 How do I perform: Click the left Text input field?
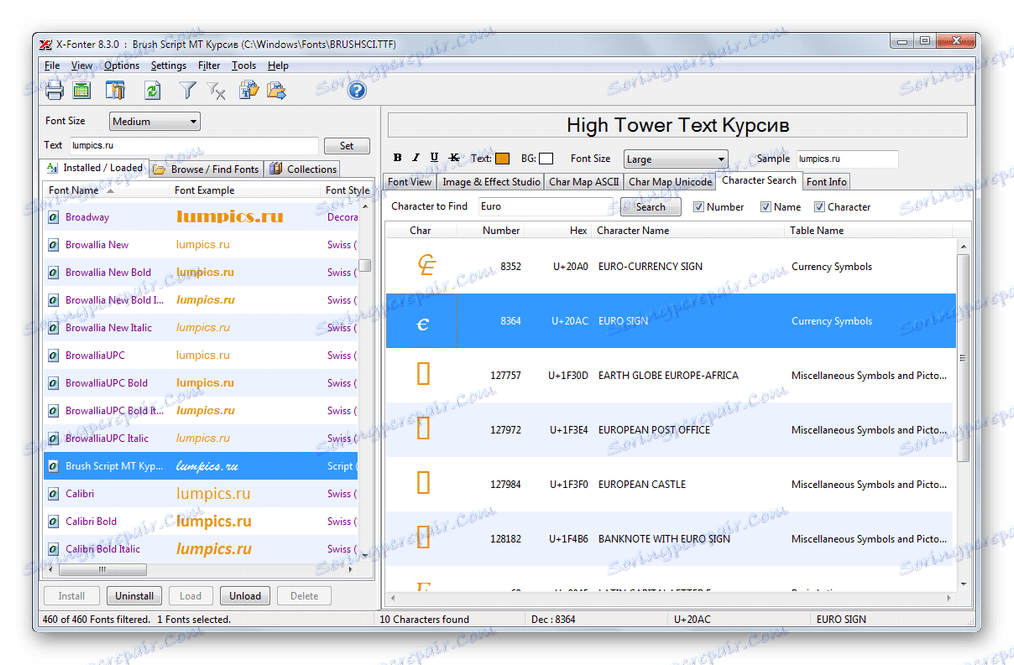[x=193, y=146]
